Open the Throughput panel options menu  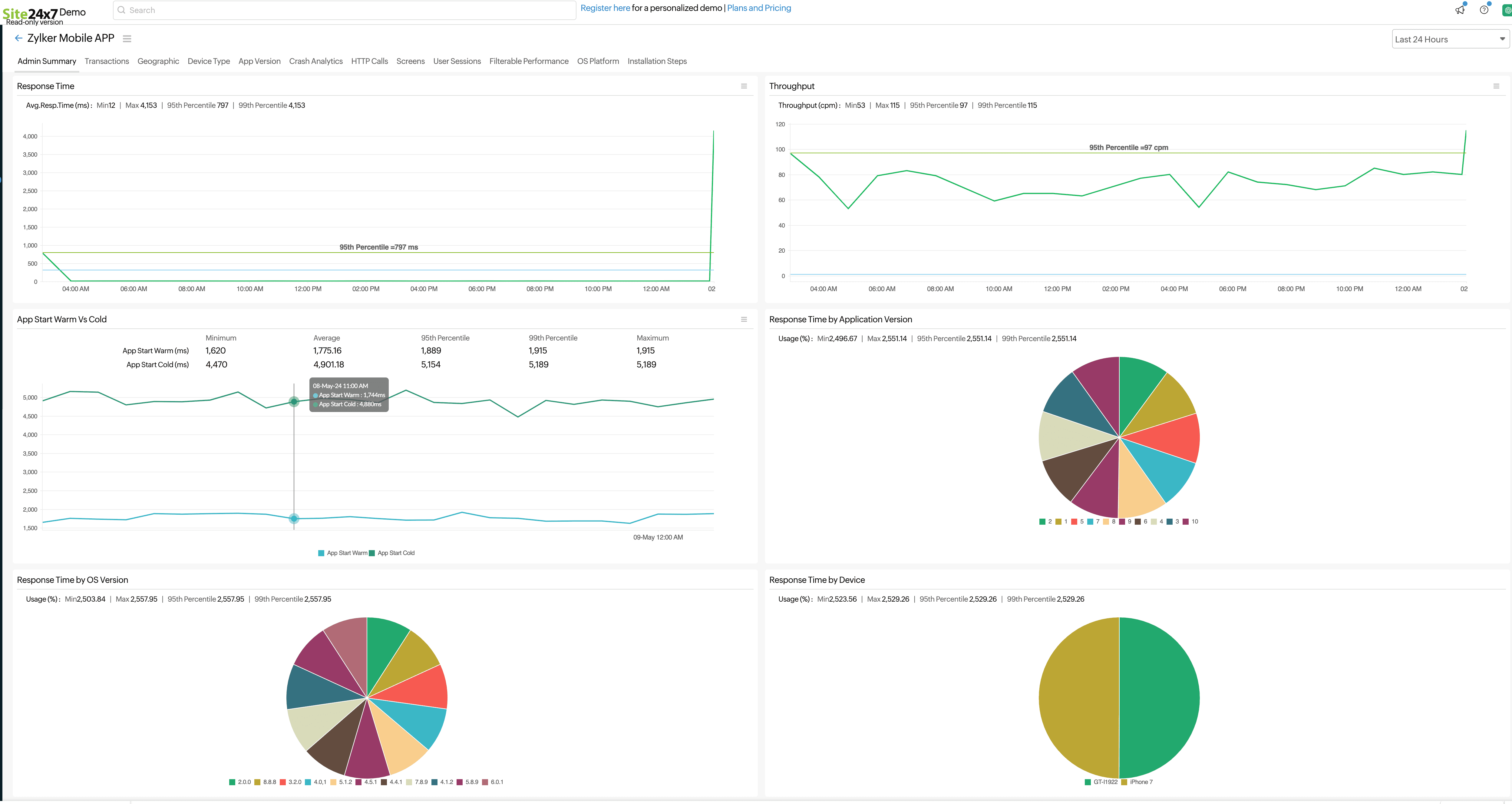tap(1496, 86)
